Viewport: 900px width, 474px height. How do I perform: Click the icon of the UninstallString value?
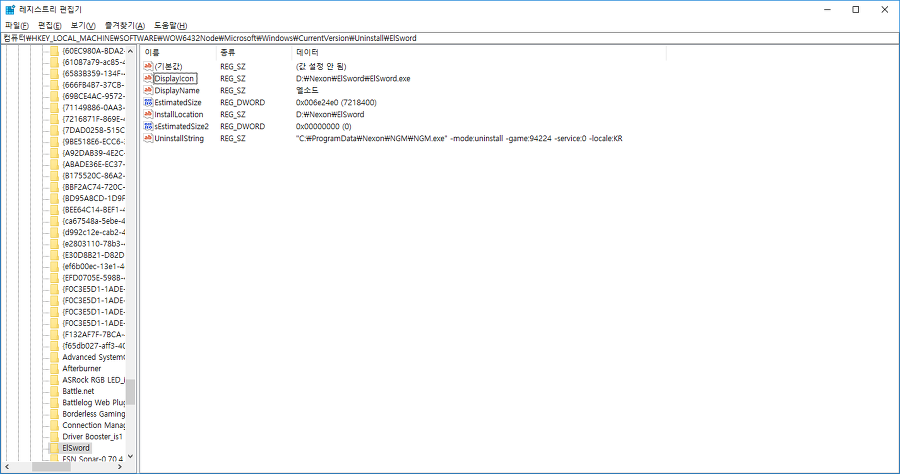pyautogui.click(x=148, y=138)
